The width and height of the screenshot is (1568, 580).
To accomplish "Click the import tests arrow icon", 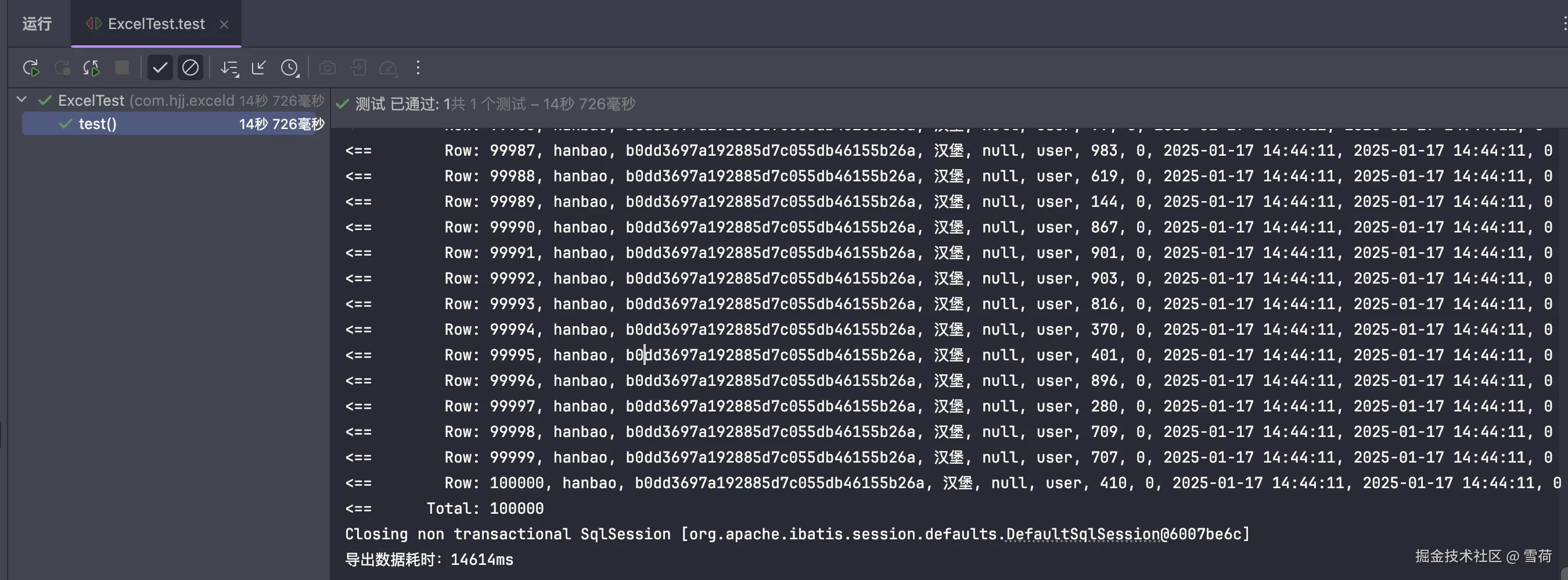I will pos(260,67).
